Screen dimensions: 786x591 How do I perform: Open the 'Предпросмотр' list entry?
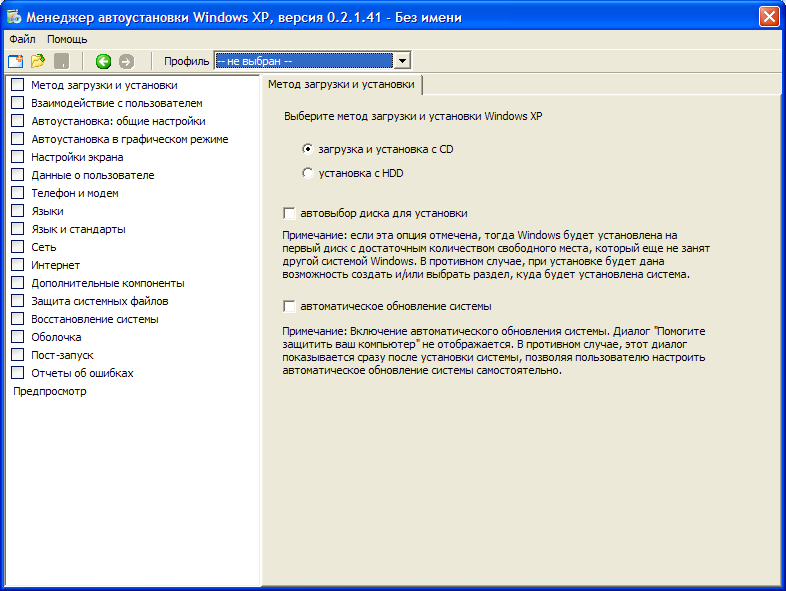[x=50, y=391]
